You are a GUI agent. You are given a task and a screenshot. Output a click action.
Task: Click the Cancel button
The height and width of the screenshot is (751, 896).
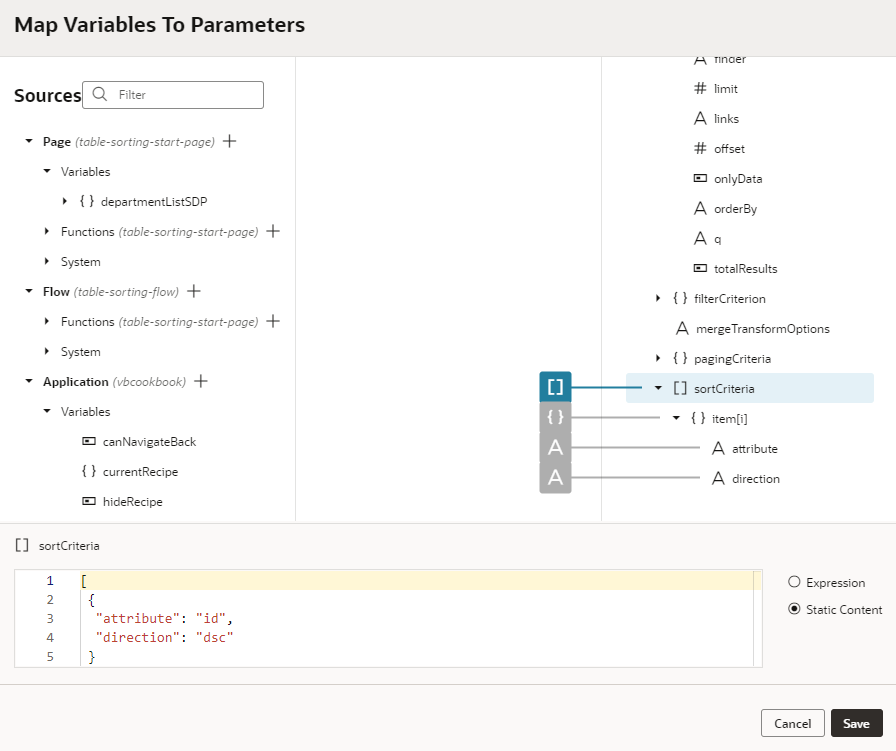792,723
